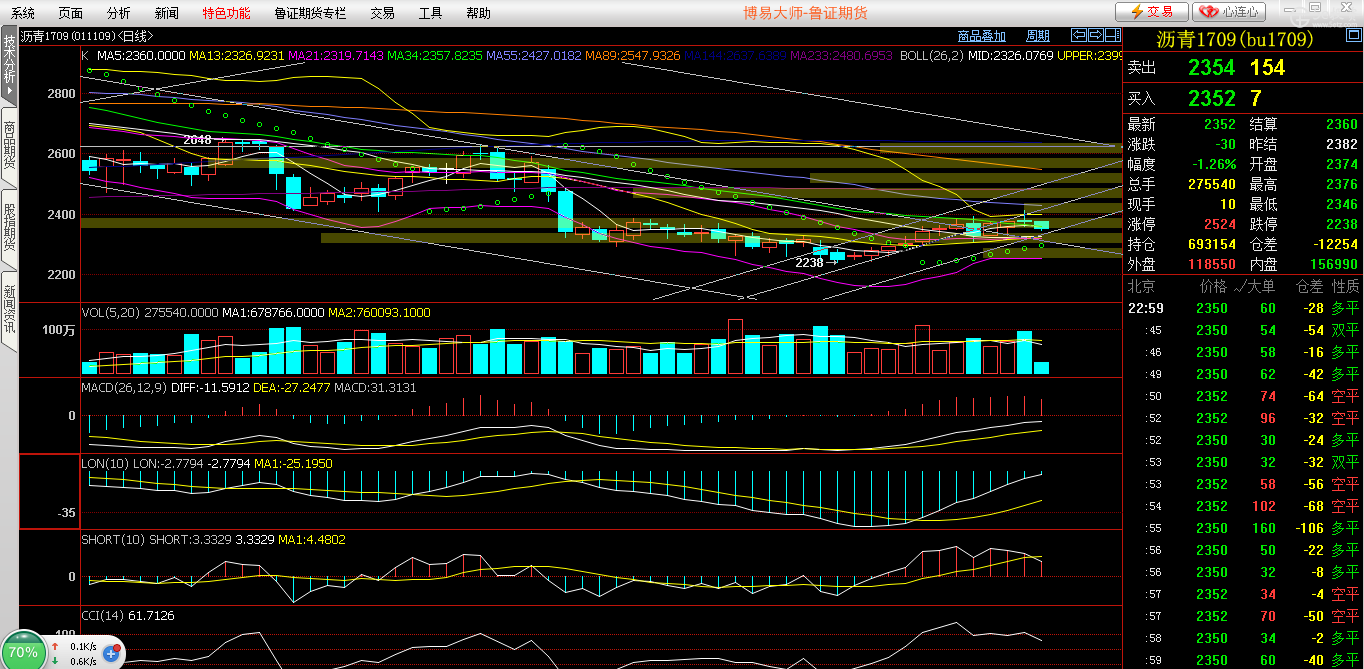
Task: Click the 内盘 value 156990
Action: click(1333, 264)
